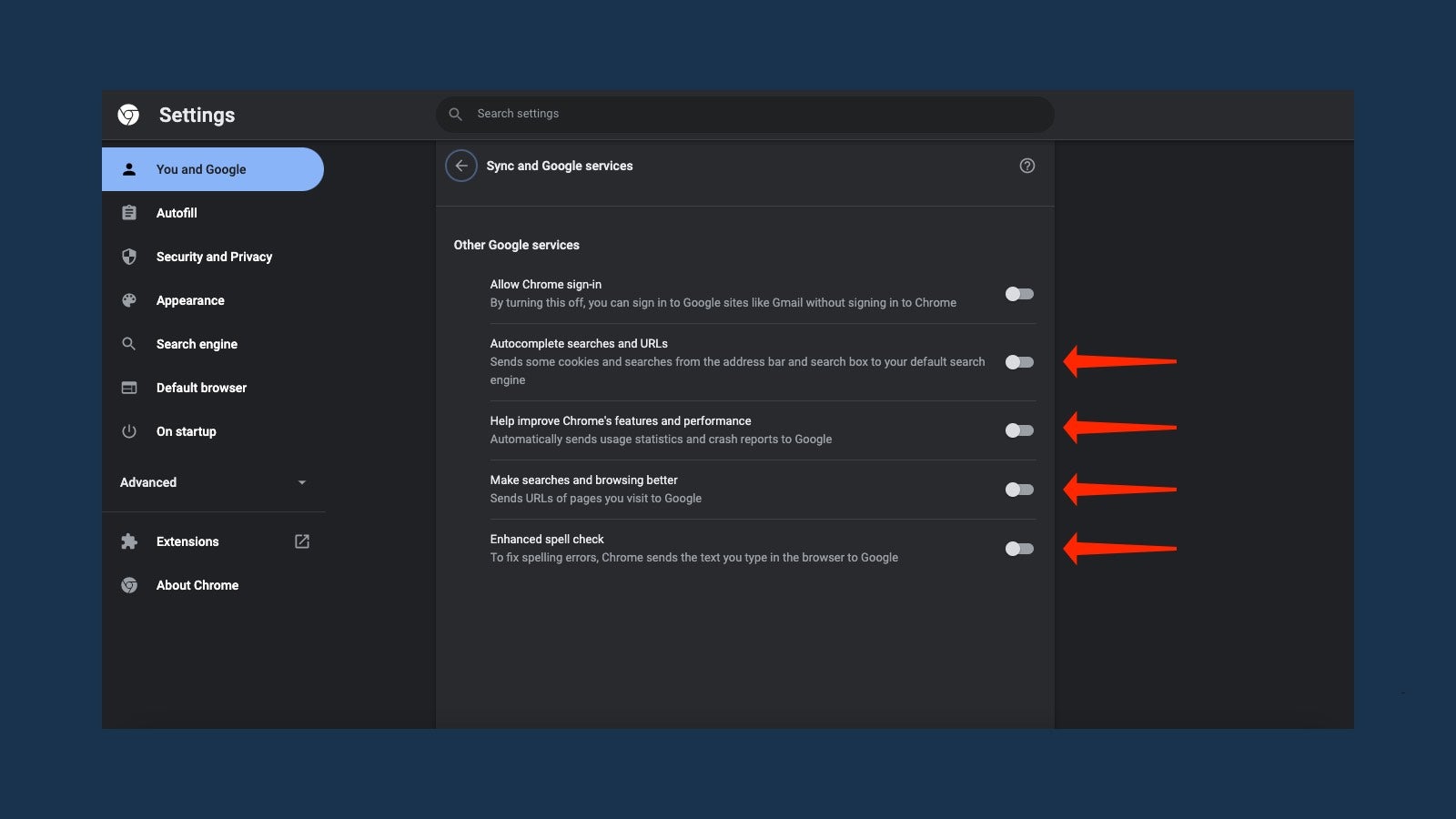The height and width of the screenshot is (819, 1456).
Task: Click the Allow Chrome sign-in label text
Action: pyautogui.click(x=546, y=284)
